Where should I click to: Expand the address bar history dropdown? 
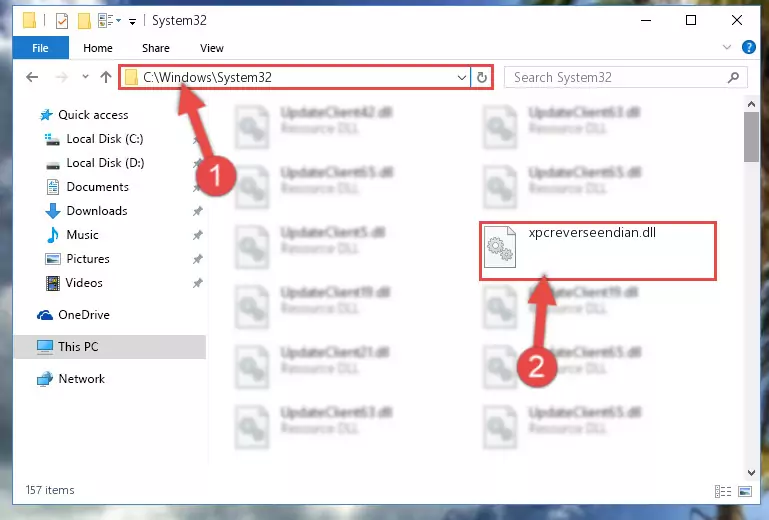tap(461, 78)
